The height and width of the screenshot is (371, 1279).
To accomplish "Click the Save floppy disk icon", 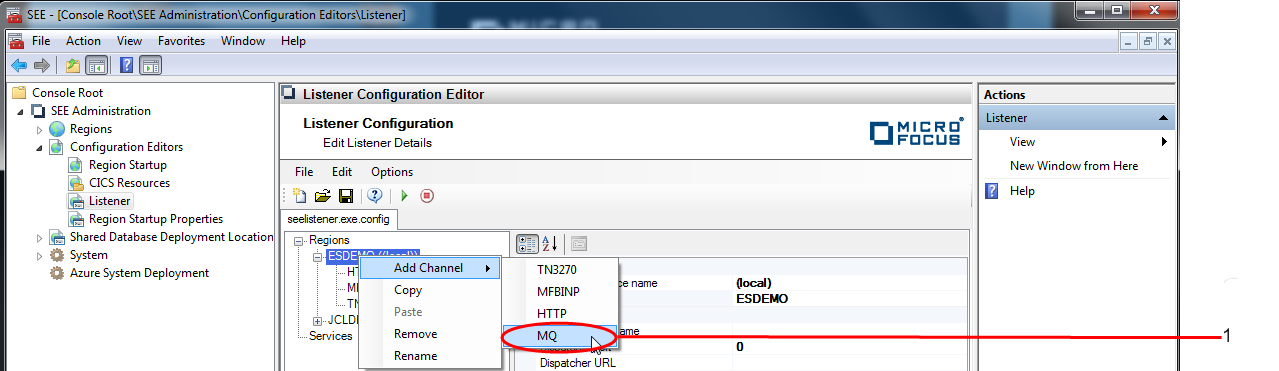I will pos(346,196).
